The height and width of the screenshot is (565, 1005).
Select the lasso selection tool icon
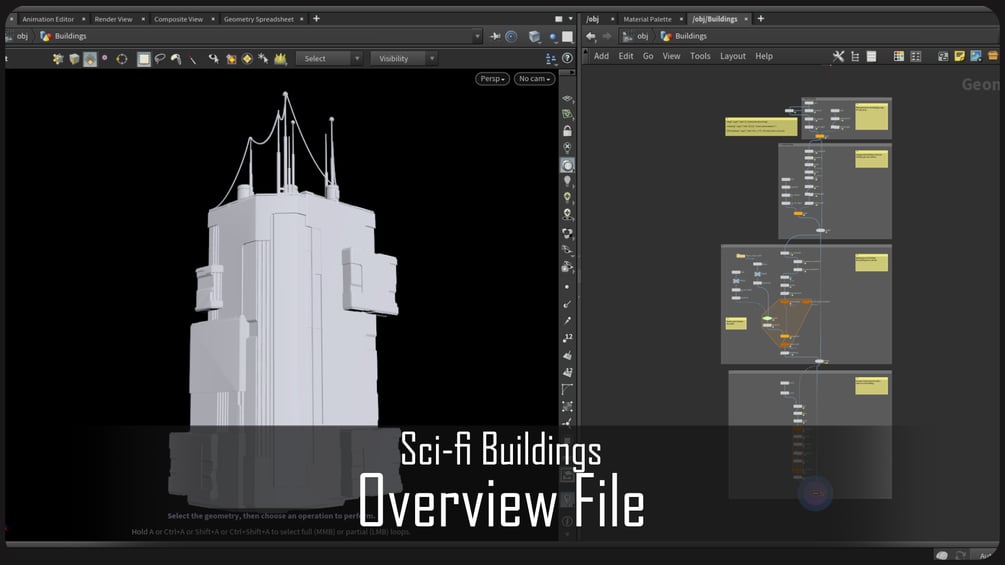tap(160, 59)
